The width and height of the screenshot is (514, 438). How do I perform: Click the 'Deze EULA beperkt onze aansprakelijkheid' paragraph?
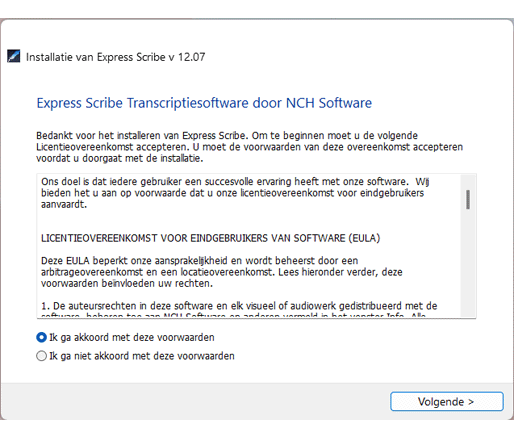pyautogui.click(x=222, y=272)
